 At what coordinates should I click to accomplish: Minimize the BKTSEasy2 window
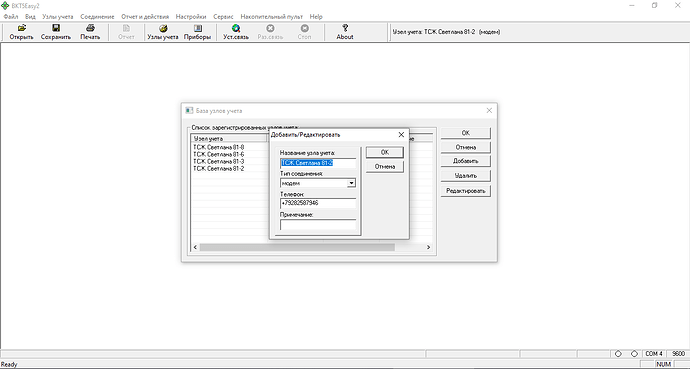632,6
